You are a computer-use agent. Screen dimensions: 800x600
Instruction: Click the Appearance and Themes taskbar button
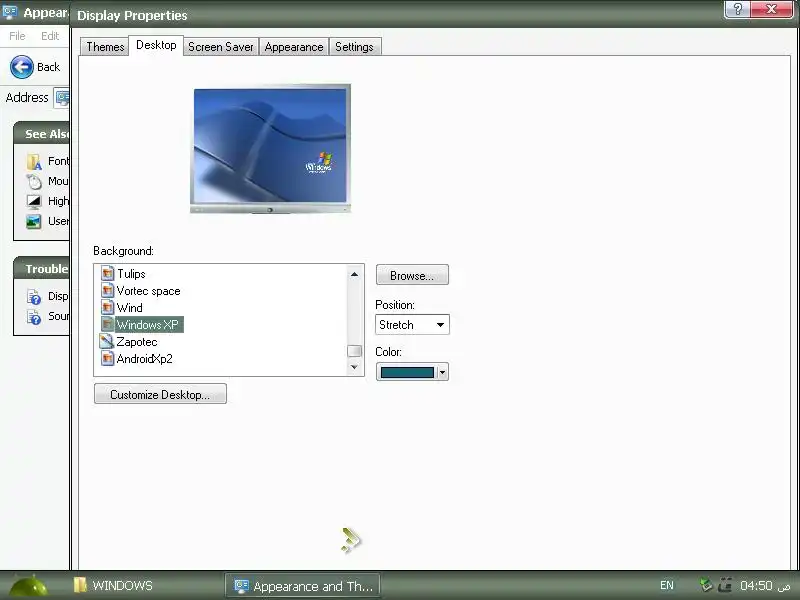pos(303,586)
